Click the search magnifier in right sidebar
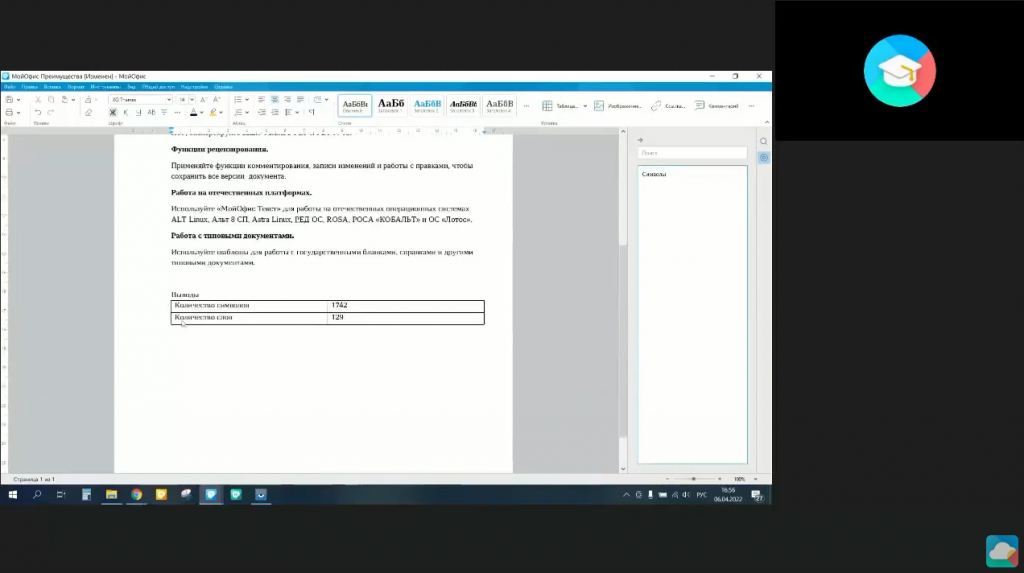Viewport: 1024px width, 573px height. click(x=763, y=142)
